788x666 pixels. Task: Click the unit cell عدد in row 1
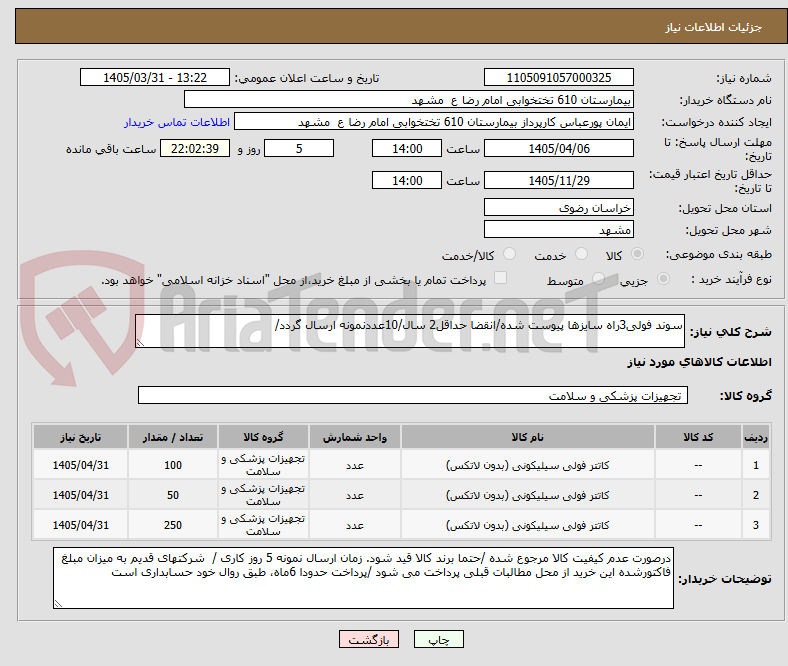pos(355,465)
